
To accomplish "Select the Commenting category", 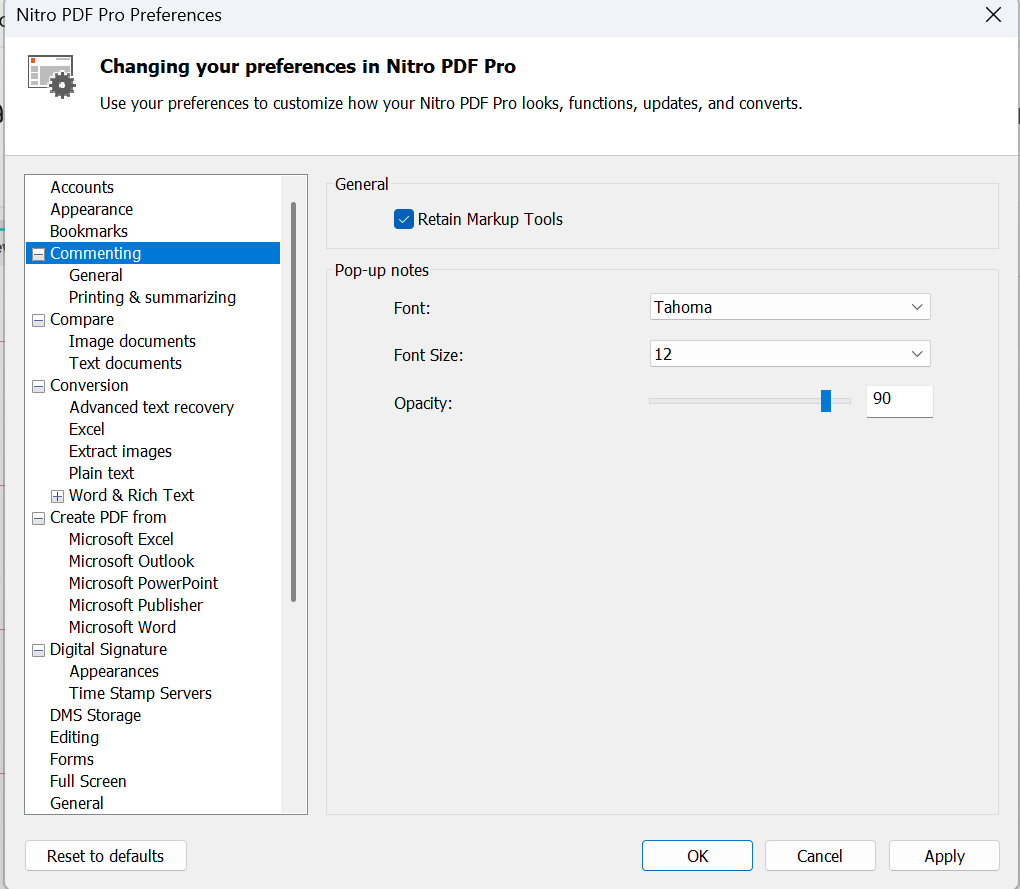I will (96, 253).
